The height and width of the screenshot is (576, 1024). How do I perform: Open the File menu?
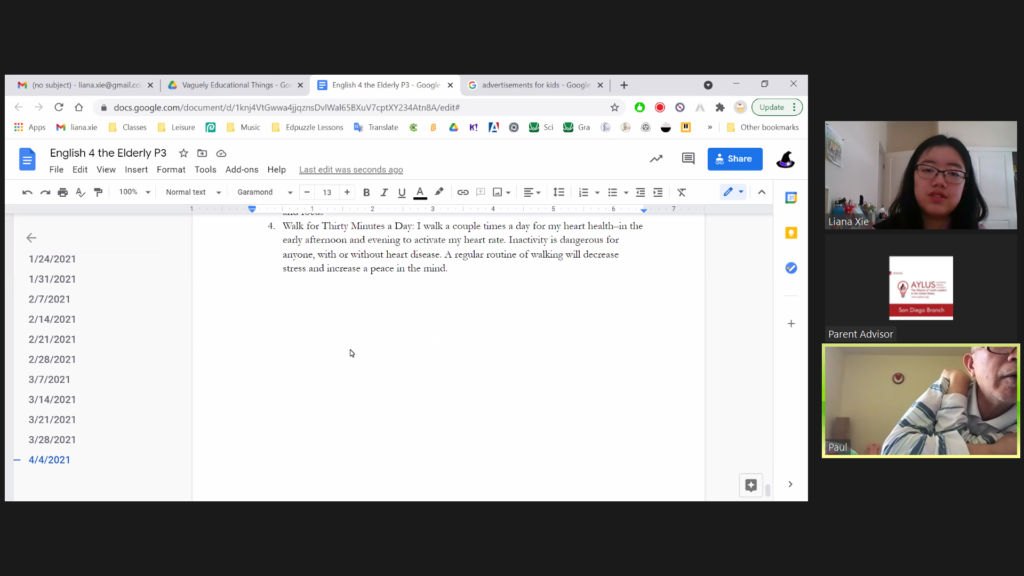(x=56, y=170)
